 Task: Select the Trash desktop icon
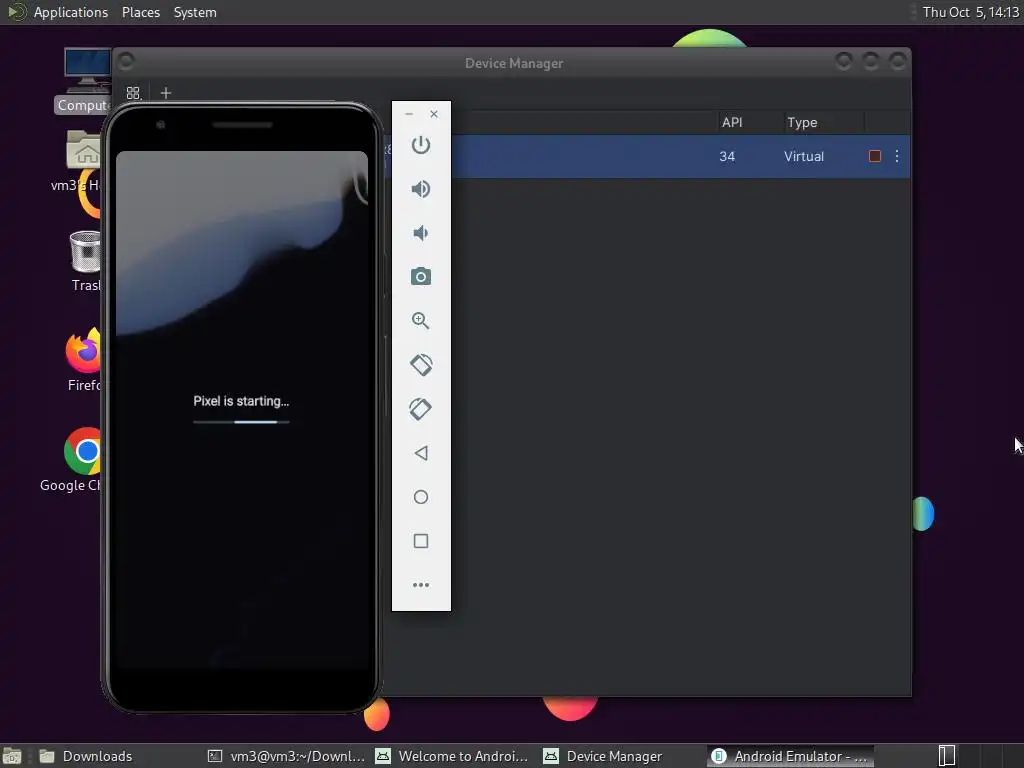[x=86, y=261]
